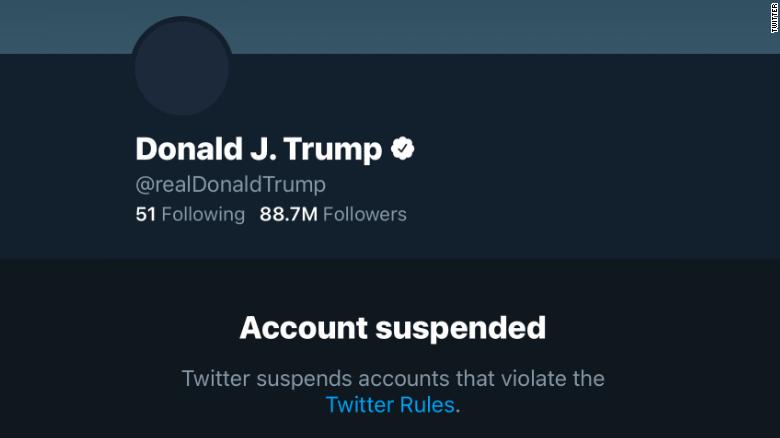Select the @realDonaldTrump handle
The image size is (780, 438).
(x=230, y=184)
